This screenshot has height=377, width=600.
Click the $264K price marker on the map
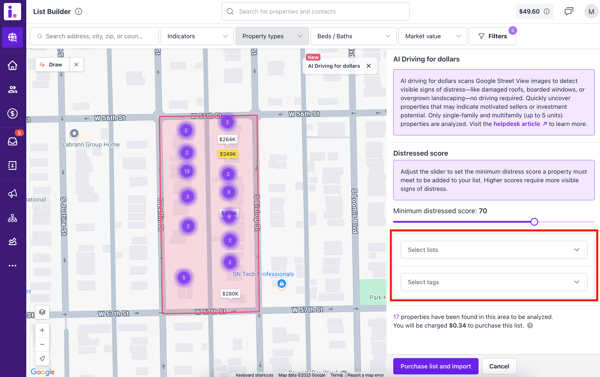pyautogui.click(x=228, y=139)
